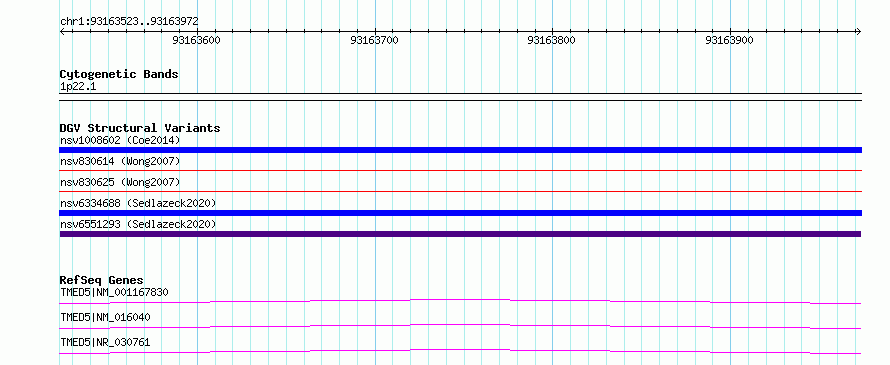Click the magenta line of TMED5|NR_030761
Screen dimensions: 890x365
(460, 351)
